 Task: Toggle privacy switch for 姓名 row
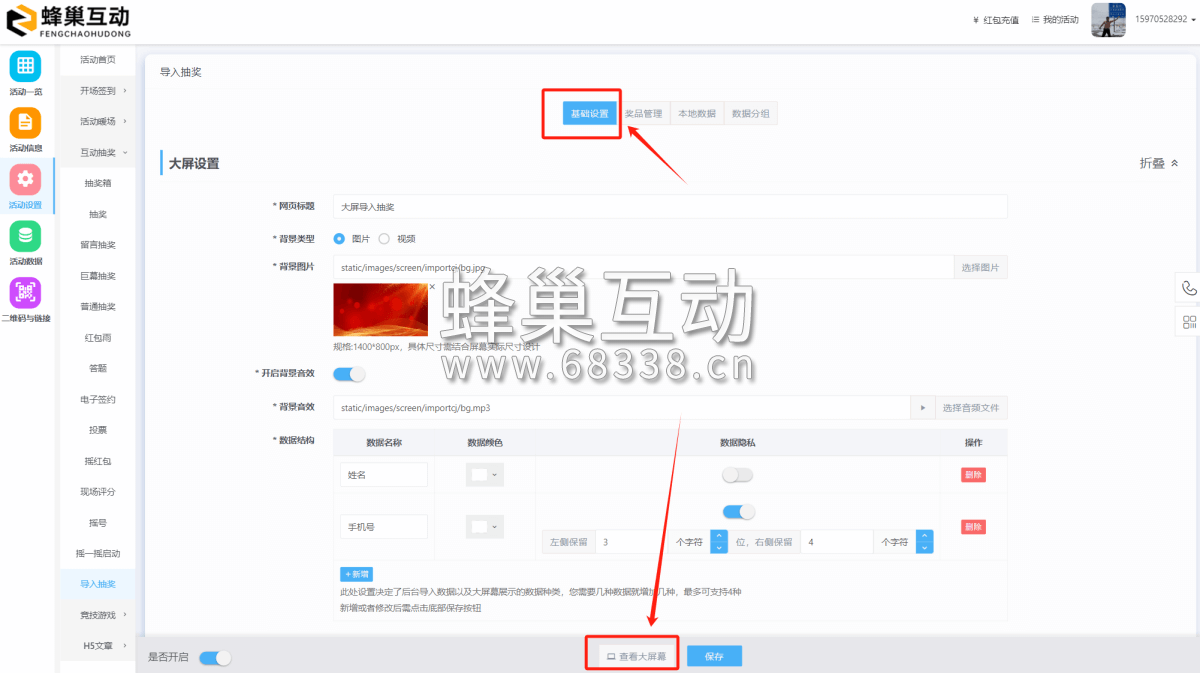point(737,474)
